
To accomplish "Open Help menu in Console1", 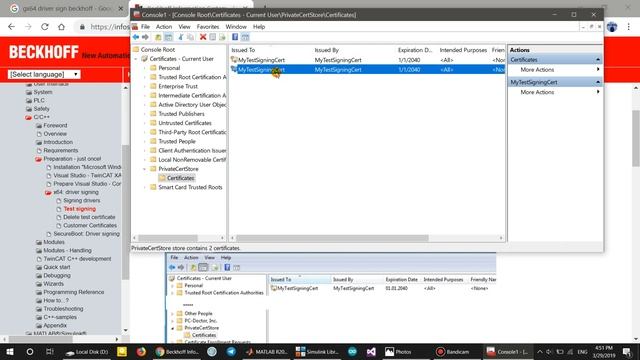I will coord(259,27).
